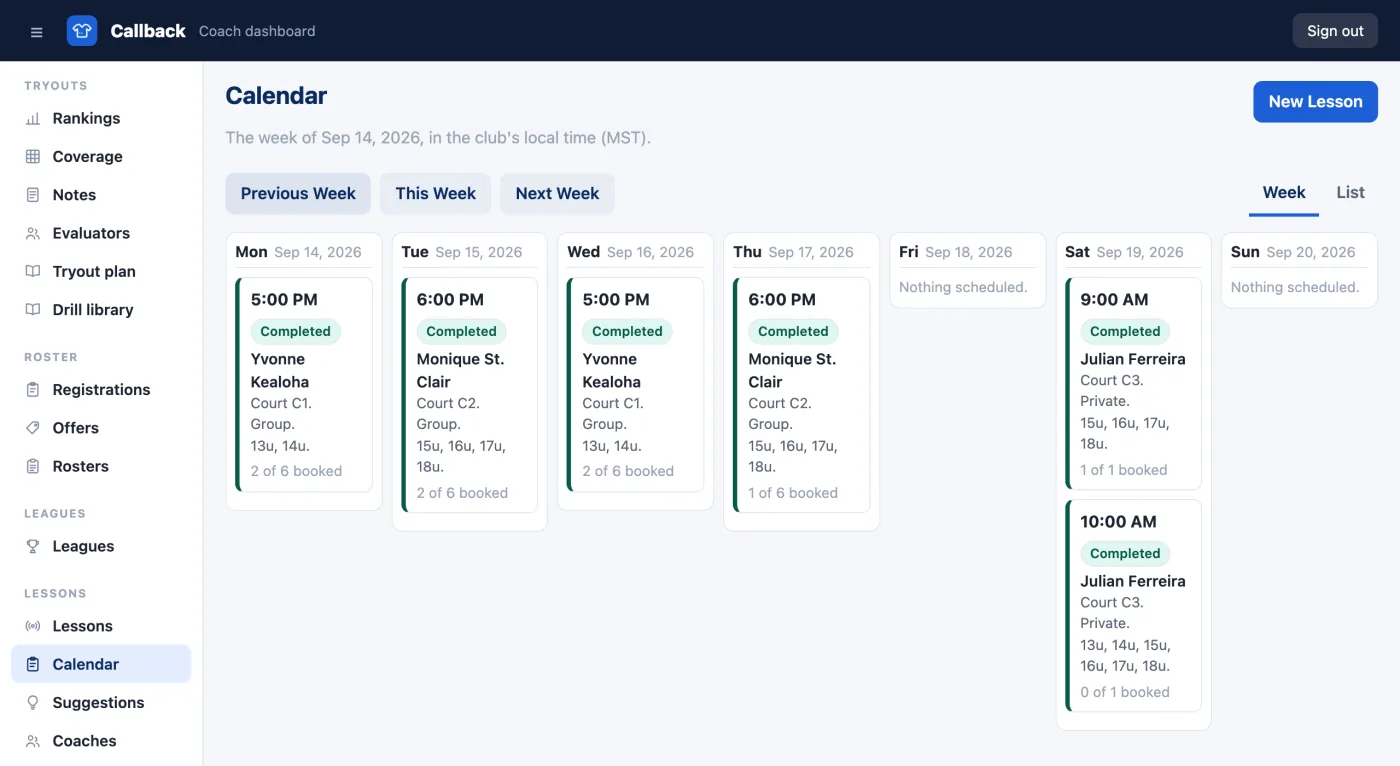1400x766 pixels.
Task: Open the Tryout plan page
Action: tap(101, 271)
